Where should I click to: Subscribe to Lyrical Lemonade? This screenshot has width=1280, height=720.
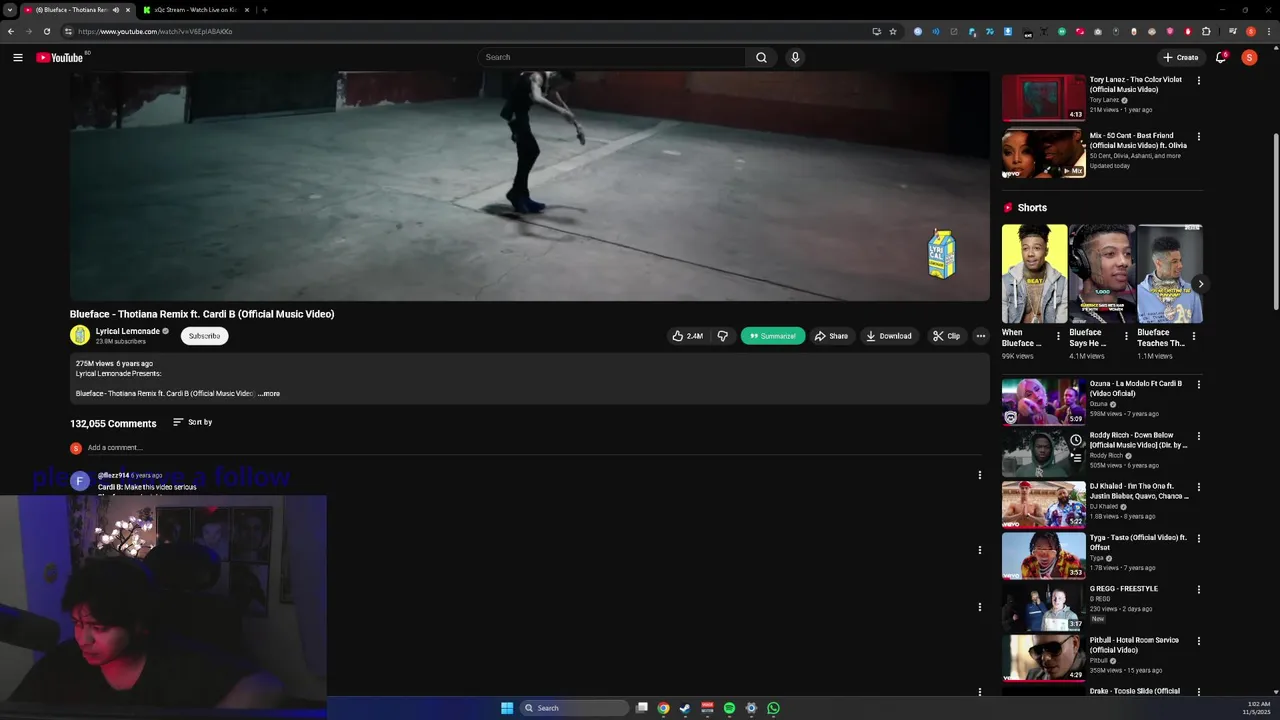point(204,336)
